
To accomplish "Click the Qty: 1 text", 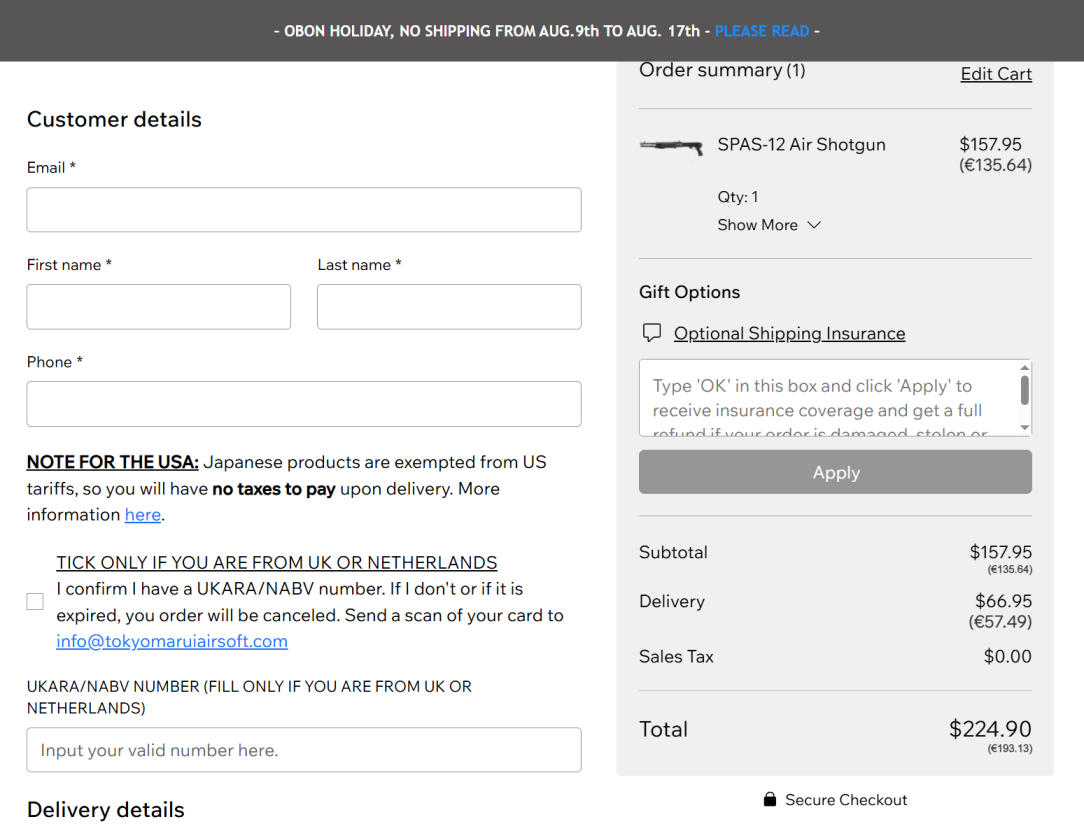I will tap(738, 197).
